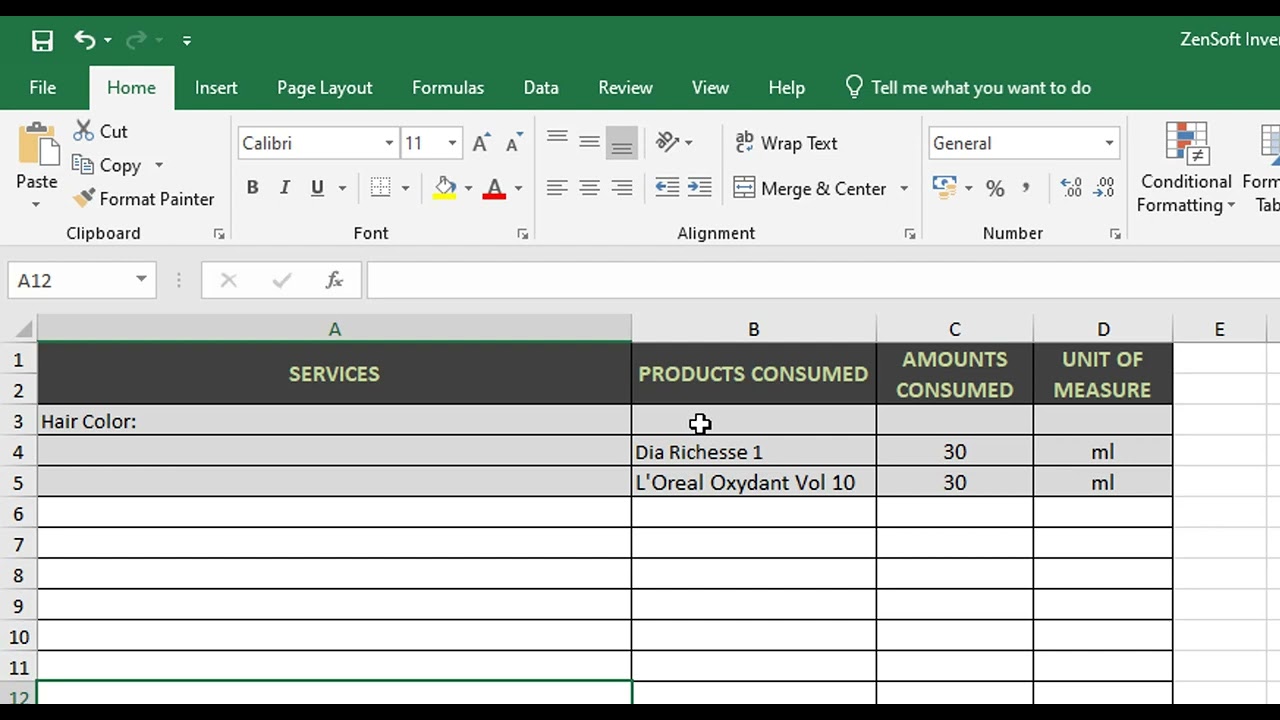The image size is (1280, 720).
Task: Click the Save icon in the quick access toolbar
Action: coord(42,40)
